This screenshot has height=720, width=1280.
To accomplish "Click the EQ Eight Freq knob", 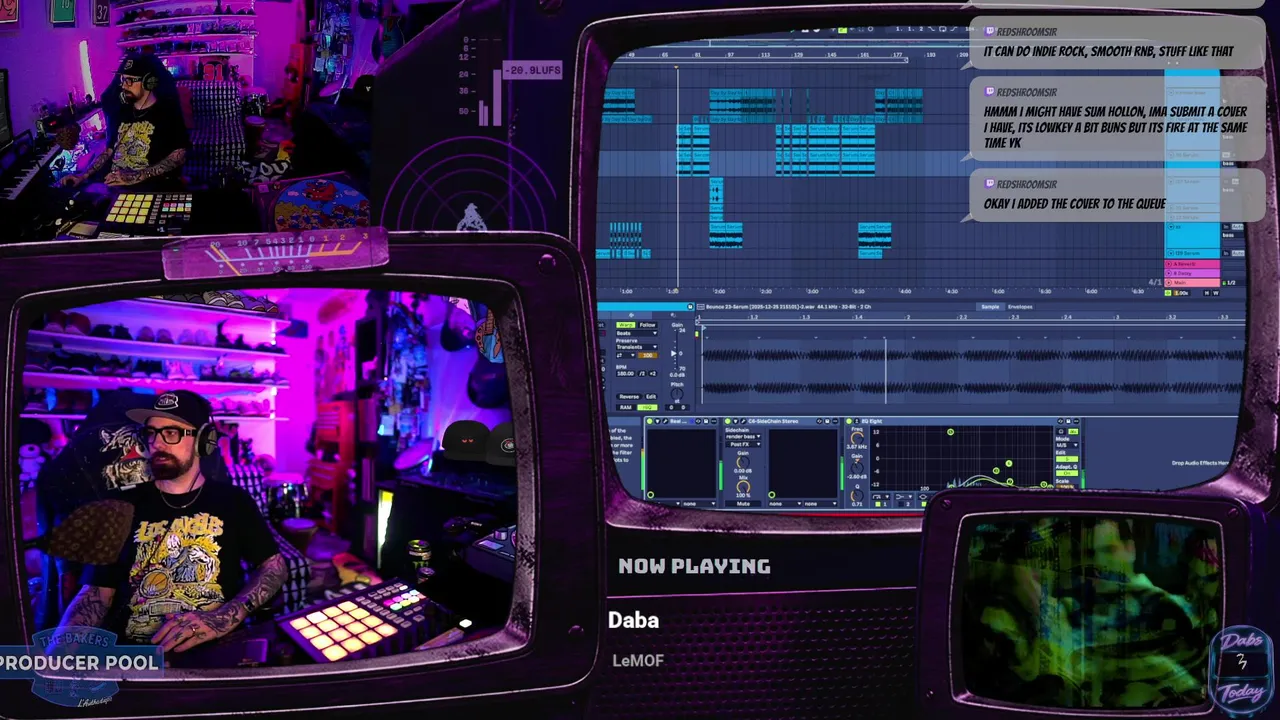I will (857, 438).
